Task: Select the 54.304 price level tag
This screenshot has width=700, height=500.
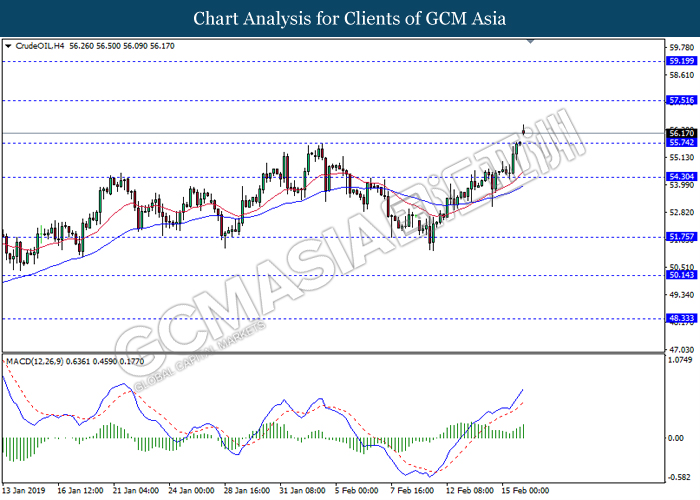Action: pyautogui.click(x=680, y=176)
